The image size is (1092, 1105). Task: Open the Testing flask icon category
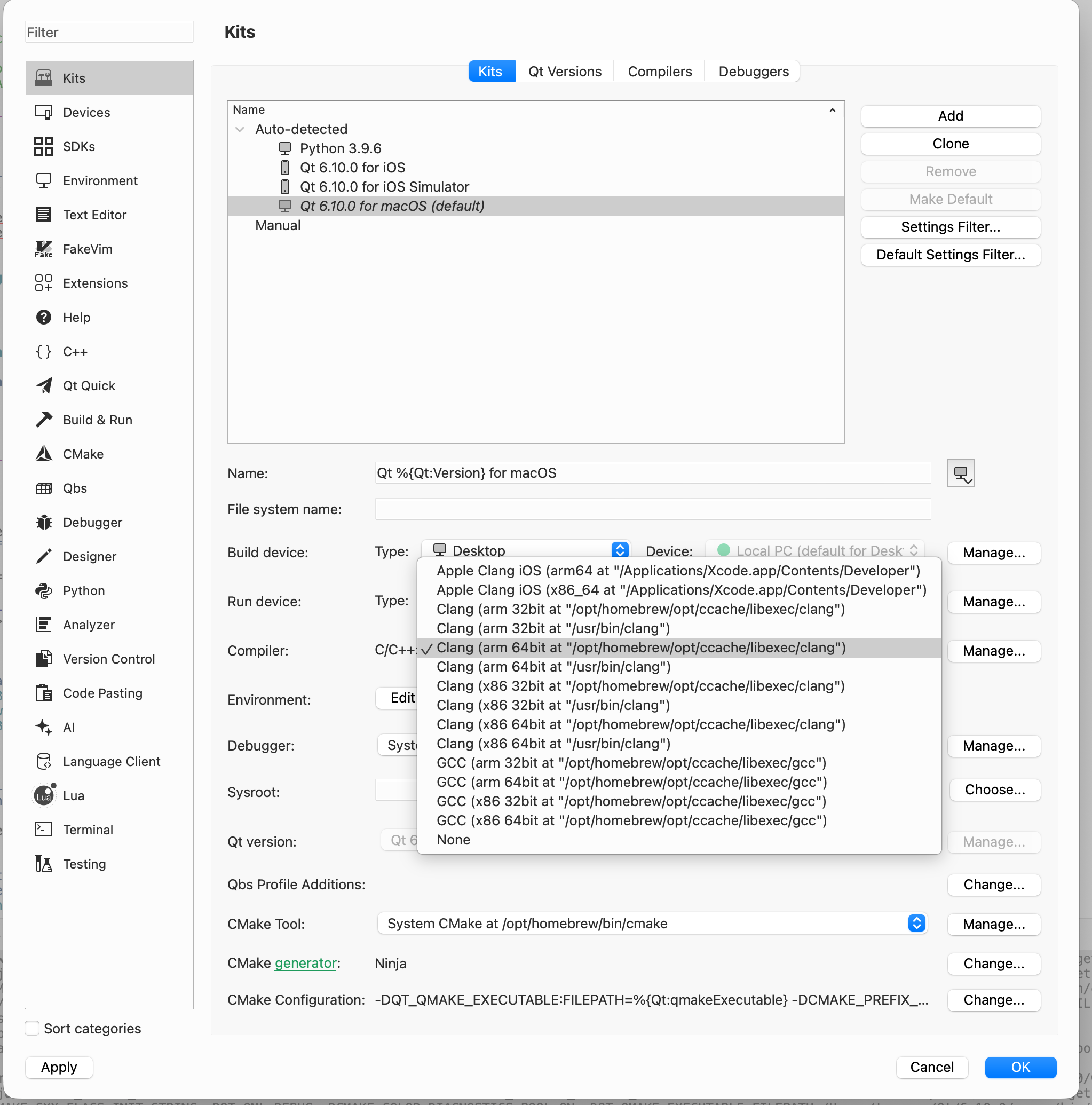point(44,864)
